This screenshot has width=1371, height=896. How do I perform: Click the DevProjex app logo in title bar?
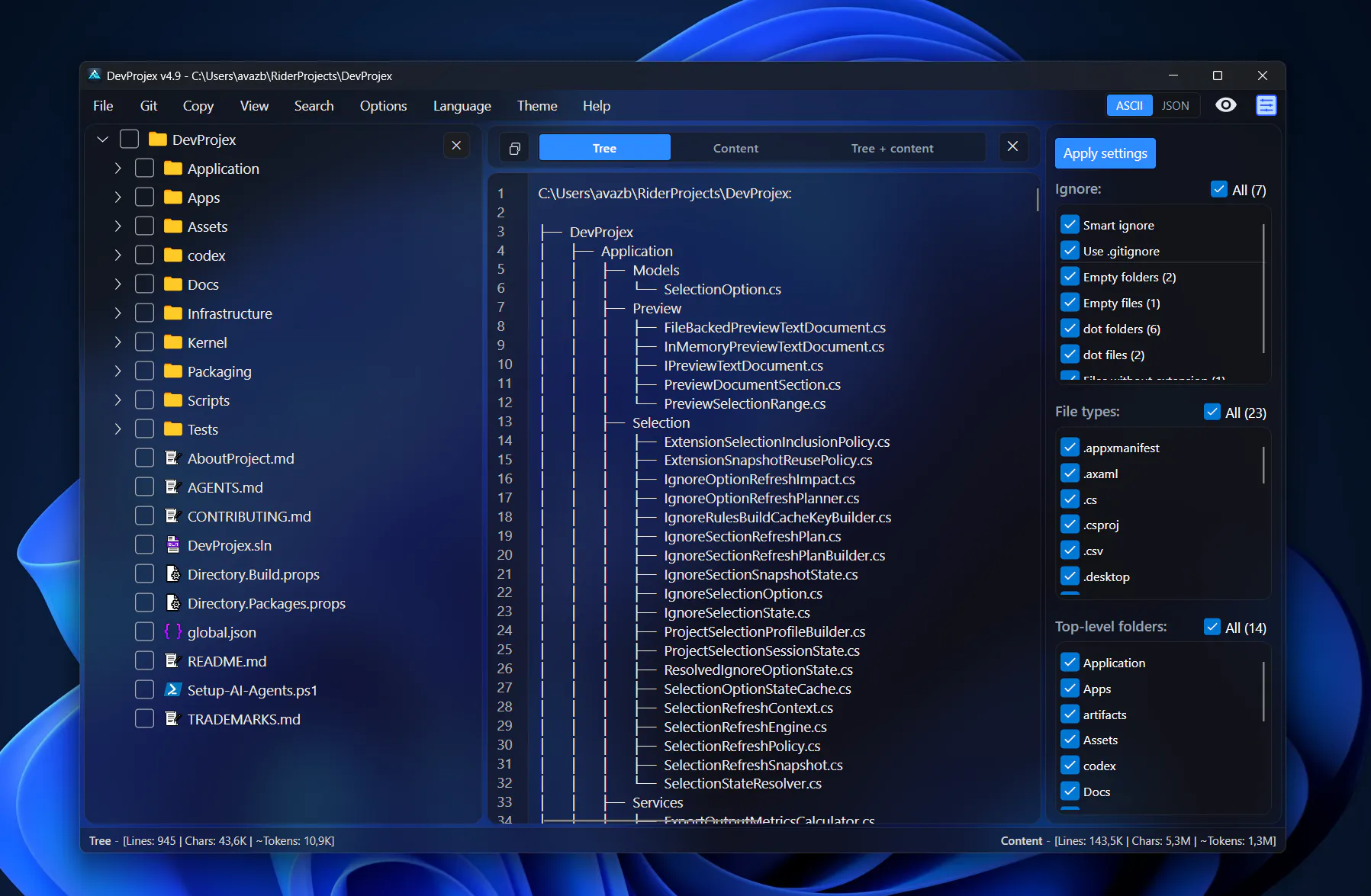click(x=95, y=75)
